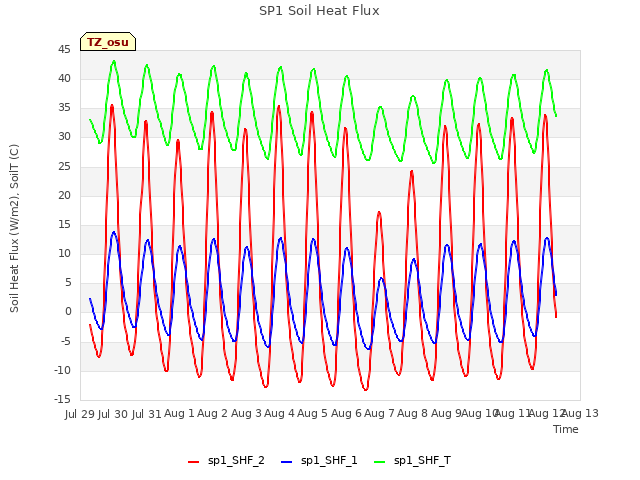Click the 20 y-axis tick value
This screenshot has height=480, width=640.
coord(64,195)
